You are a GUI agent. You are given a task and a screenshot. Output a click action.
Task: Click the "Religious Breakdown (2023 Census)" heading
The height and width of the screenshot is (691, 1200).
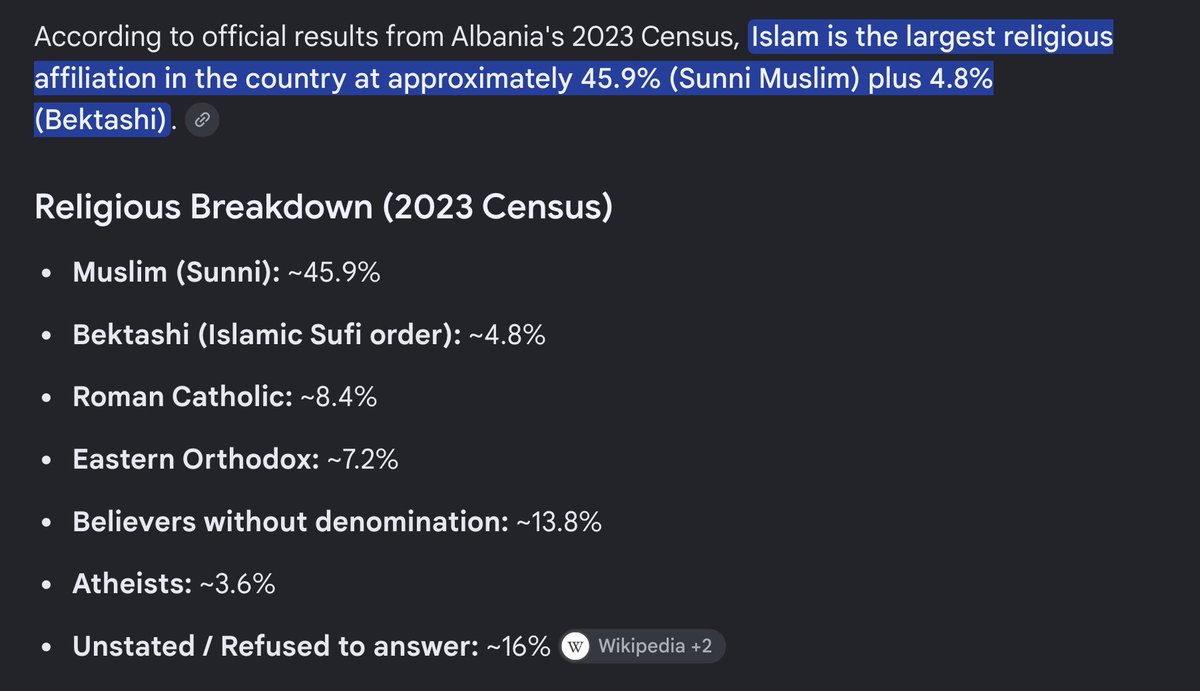[x=323, y=207]
